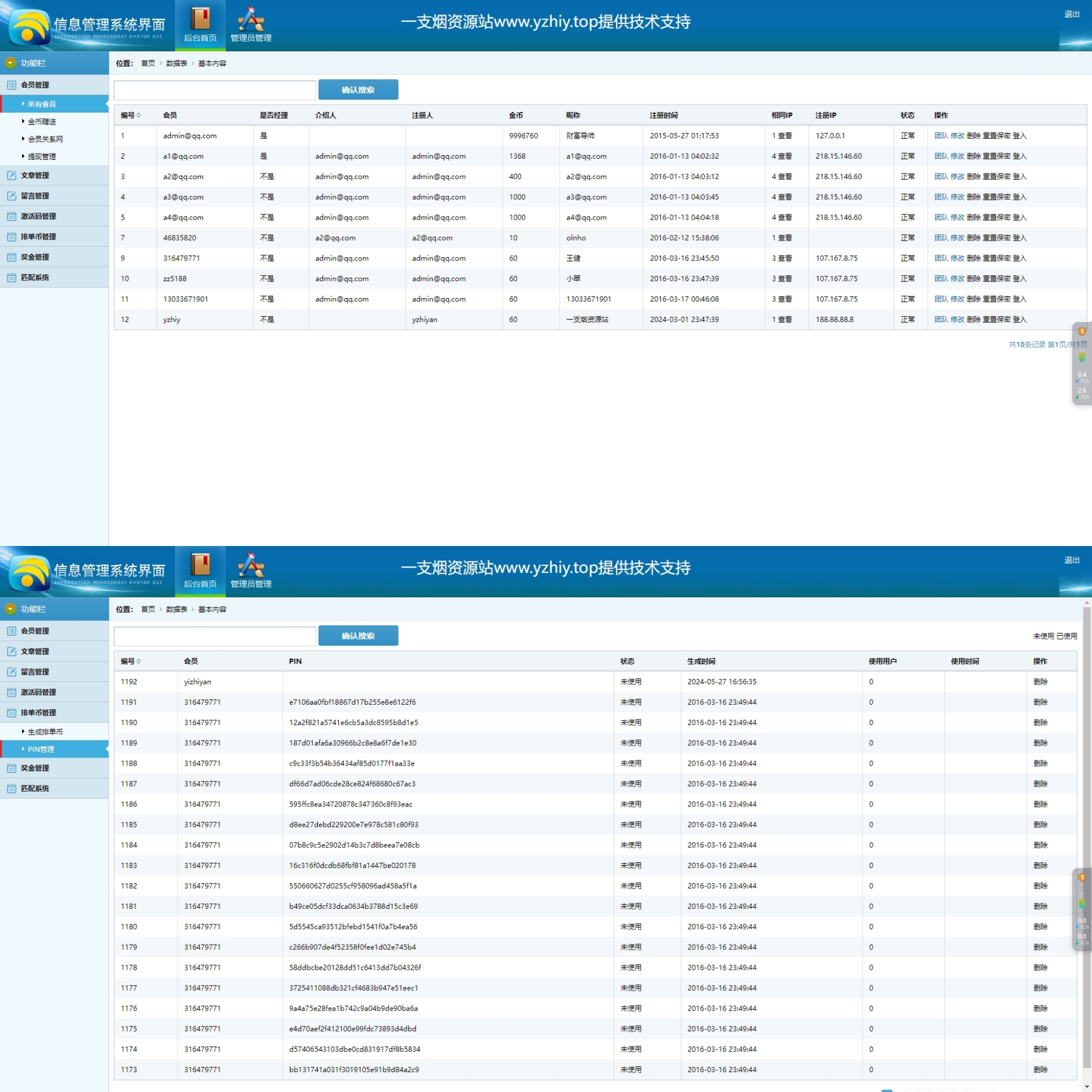This screenshot has height=1092, width=1092.
Task: Click 登入 for member 13033671901
Action: click(x=1019, y=299)
